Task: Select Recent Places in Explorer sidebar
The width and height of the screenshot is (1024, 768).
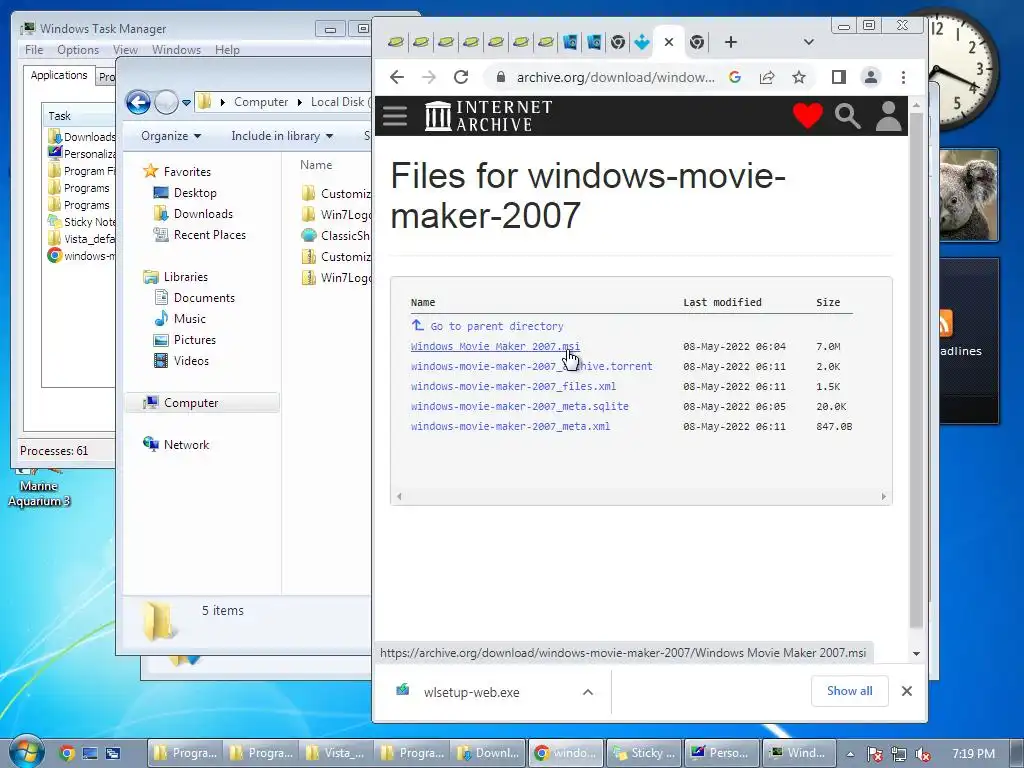Action: (x=209, y=234)
